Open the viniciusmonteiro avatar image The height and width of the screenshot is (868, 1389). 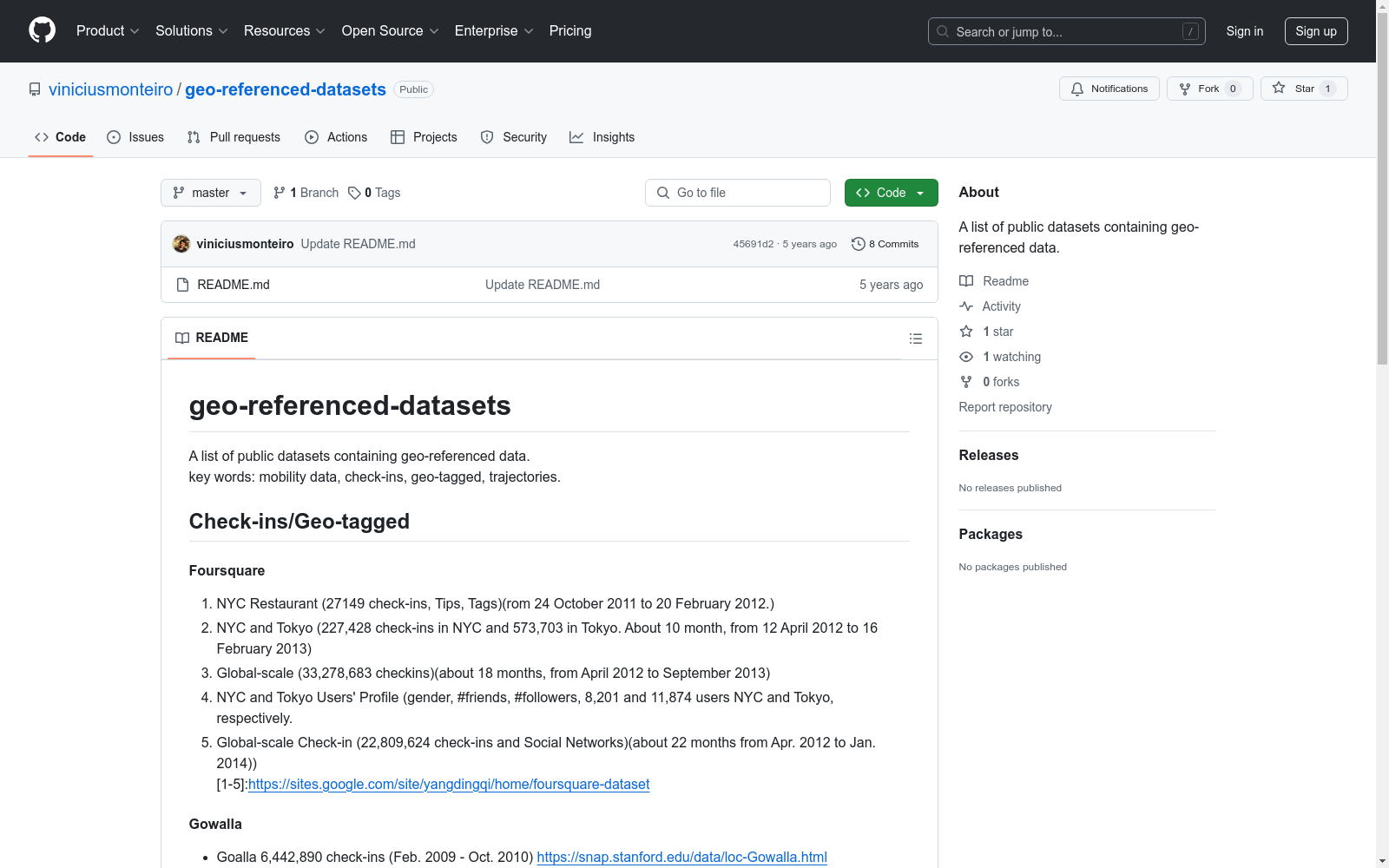click(181, 244)
